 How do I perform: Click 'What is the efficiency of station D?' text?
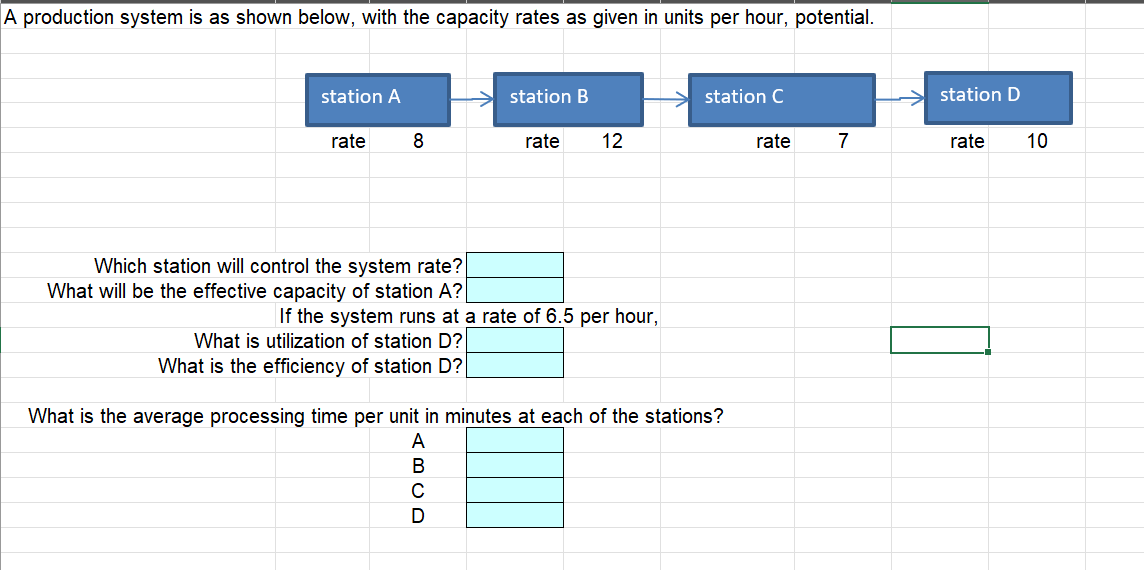tap(311, 366)
